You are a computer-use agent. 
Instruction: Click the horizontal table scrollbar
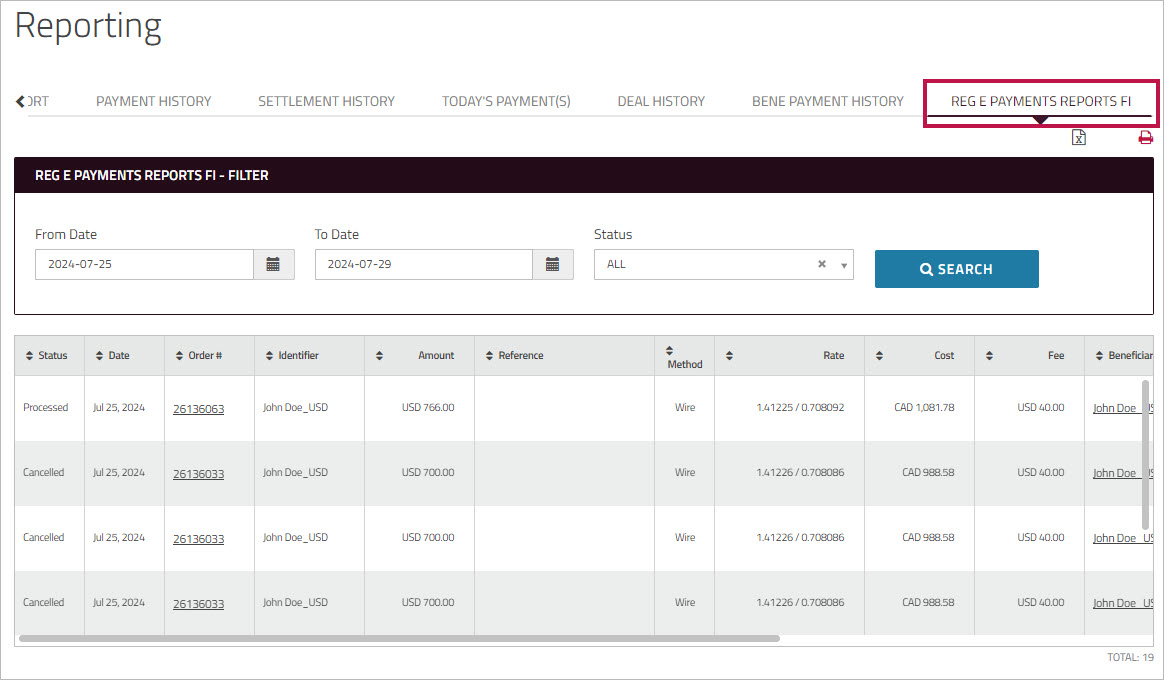tap(398, 638)
